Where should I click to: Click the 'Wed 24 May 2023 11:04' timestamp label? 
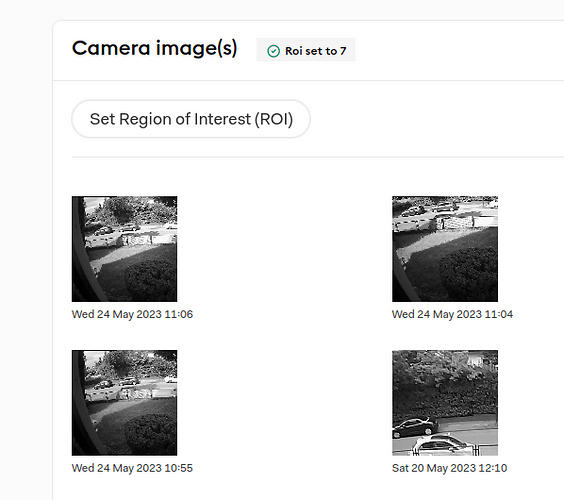tap(452, 314)
